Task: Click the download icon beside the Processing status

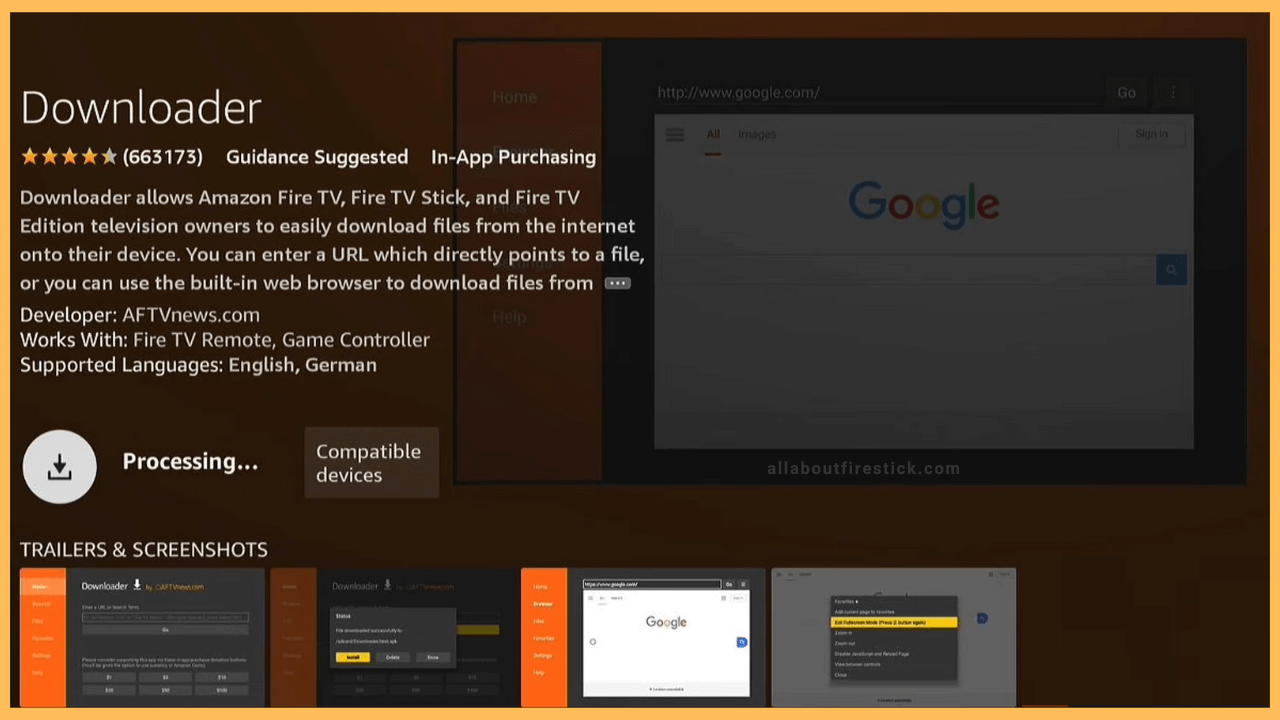Action: point(59,466)
